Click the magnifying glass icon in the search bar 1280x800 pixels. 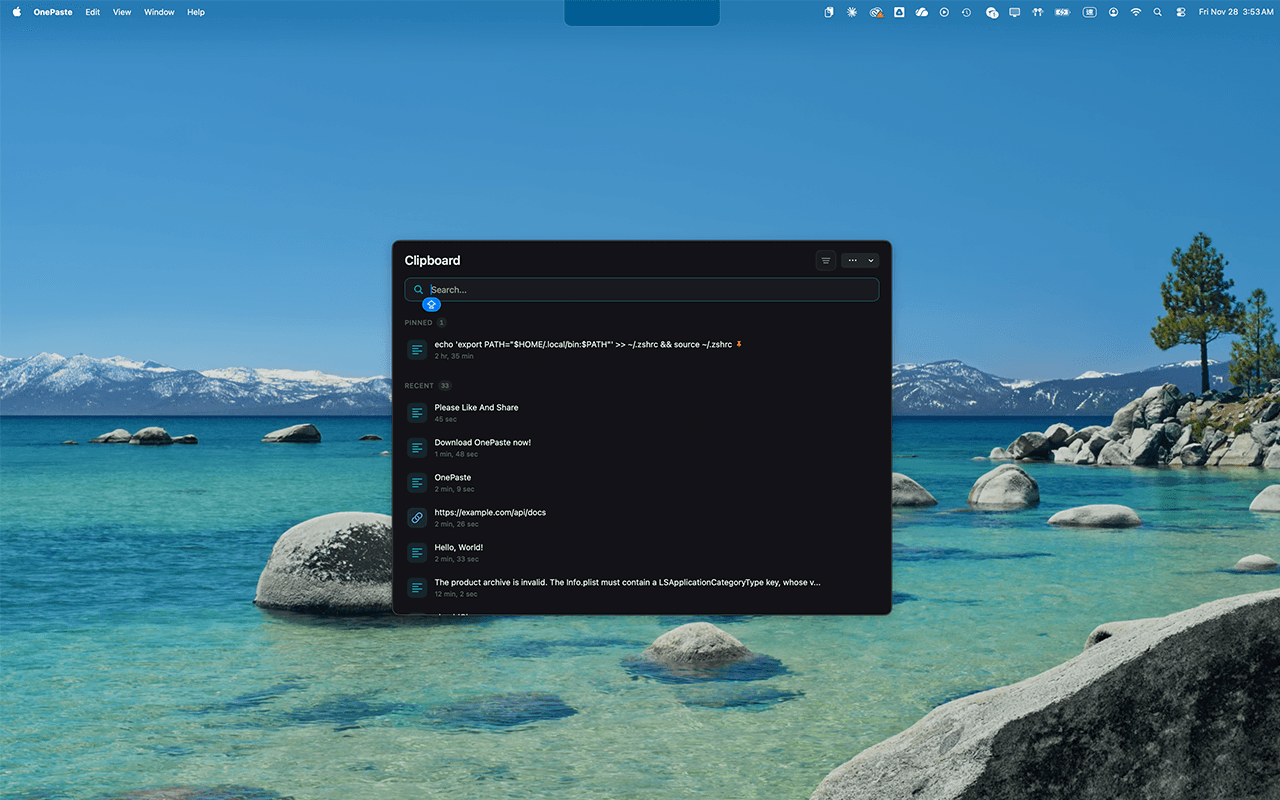click(418, 289)
